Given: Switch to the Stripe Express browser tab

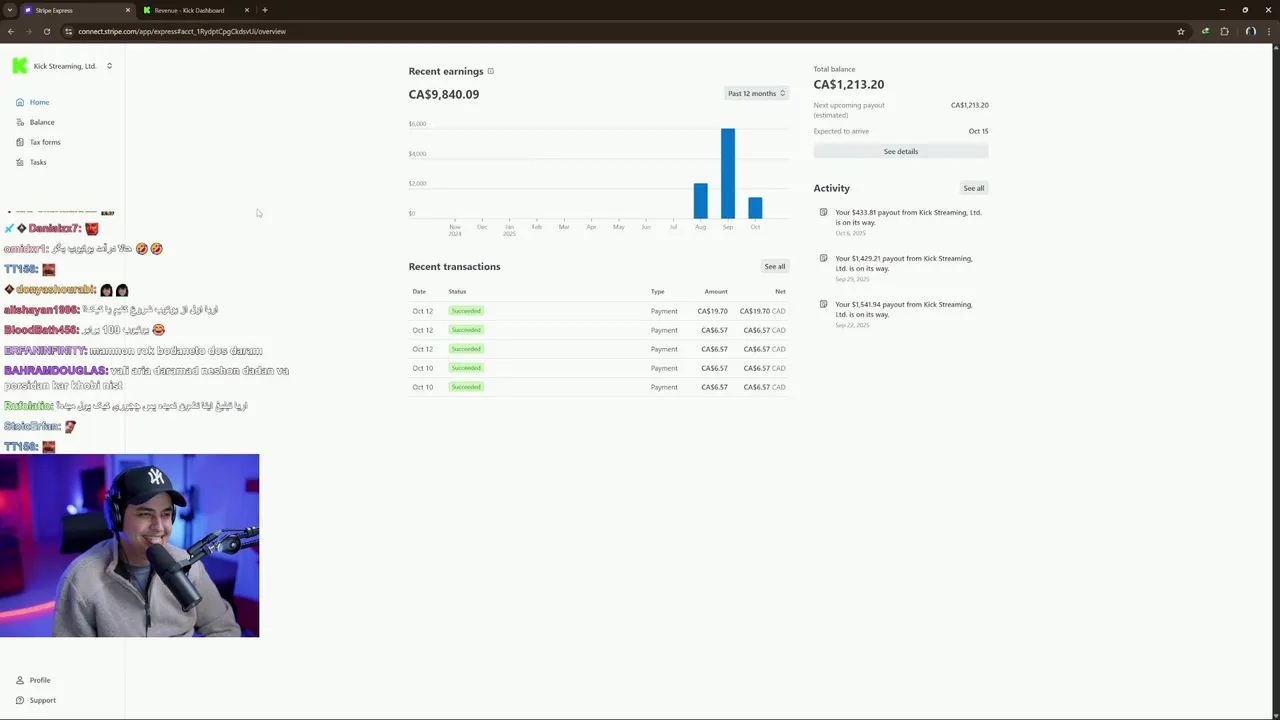Looking at the screenshot, I should coord(76,10).
